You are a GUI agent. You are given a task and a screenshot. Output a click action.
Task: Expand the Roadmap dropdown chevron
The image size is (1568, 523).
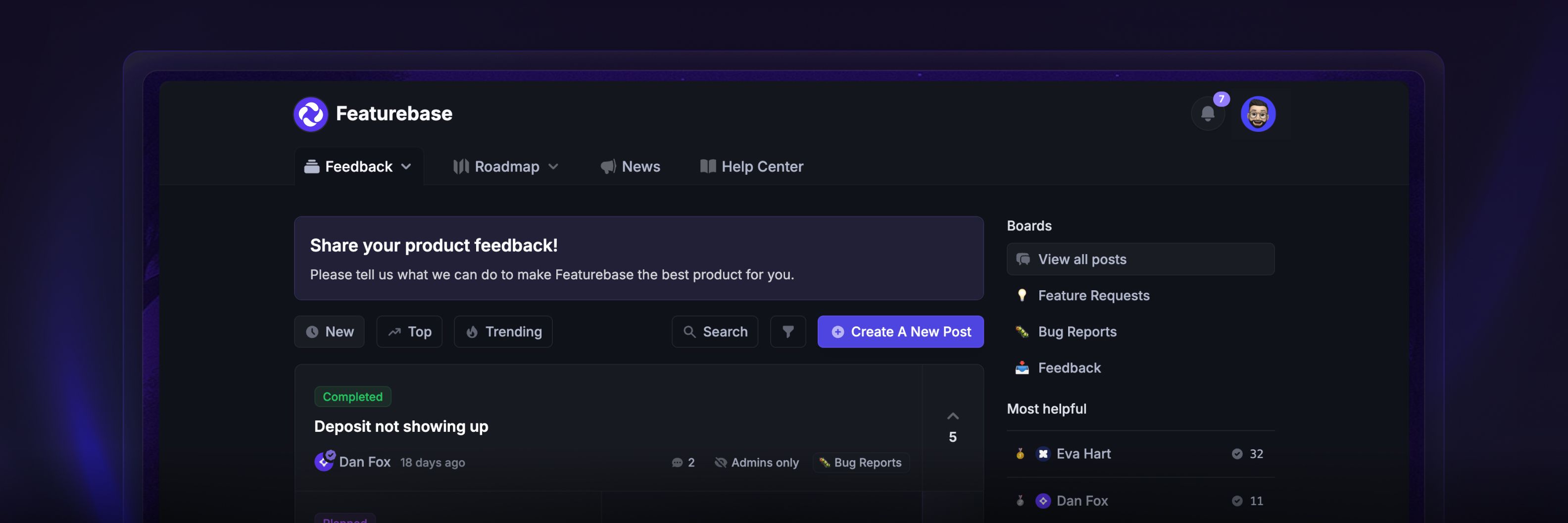pyautogui.click(x=553, y=167)
